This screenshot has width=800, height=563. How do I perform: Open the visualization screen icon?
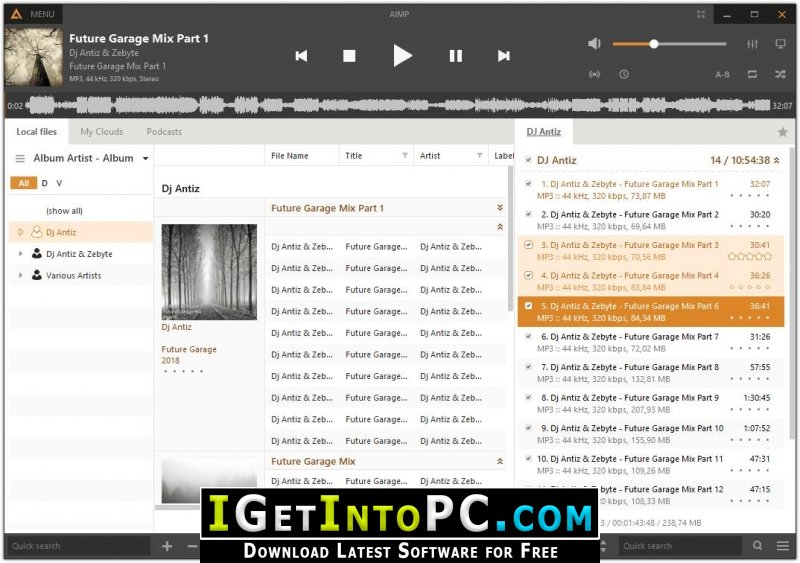coord(781,44)
